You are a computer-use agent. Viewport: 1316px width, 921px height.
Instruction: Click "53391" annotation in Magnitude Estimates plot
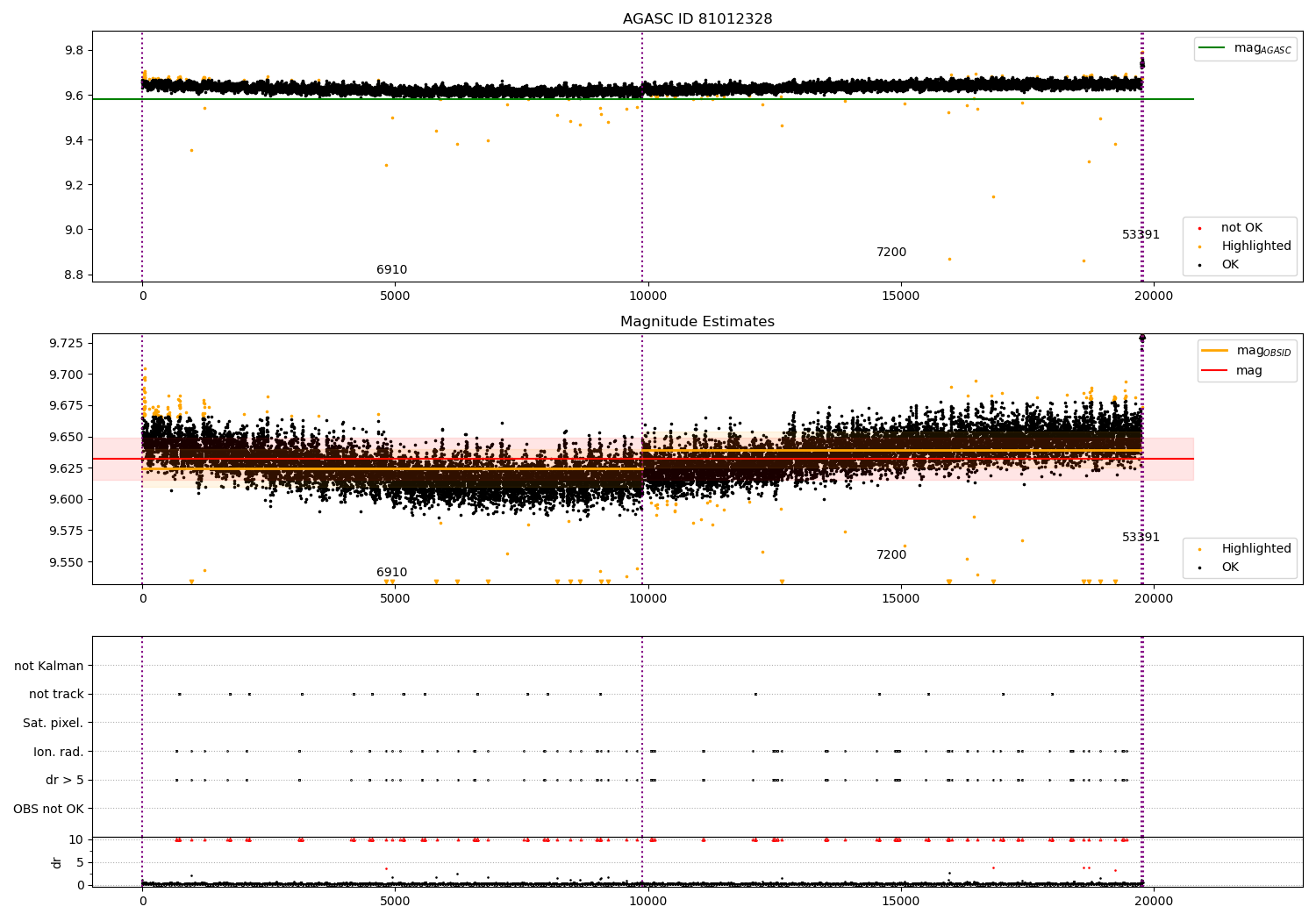[1141, 538]
